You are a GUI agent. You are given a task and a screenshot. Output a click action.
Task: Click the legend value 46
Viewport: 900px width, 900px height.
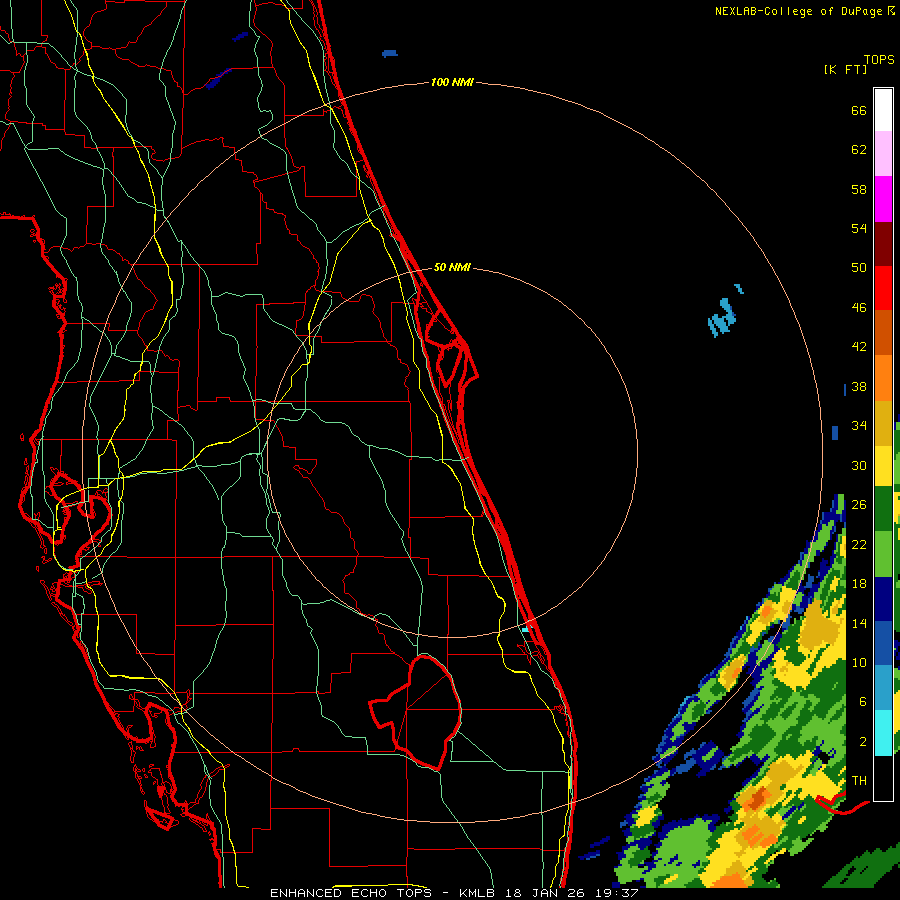click(859, 308)
